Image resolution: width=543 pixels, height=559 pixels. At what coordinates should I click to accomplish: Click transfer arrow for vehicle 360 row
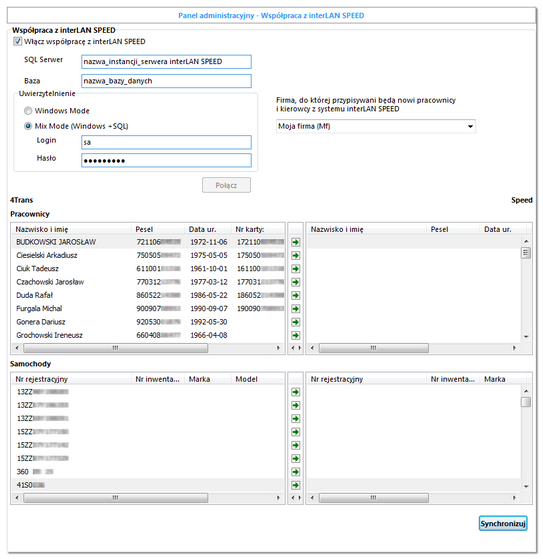tap(295, 472)
